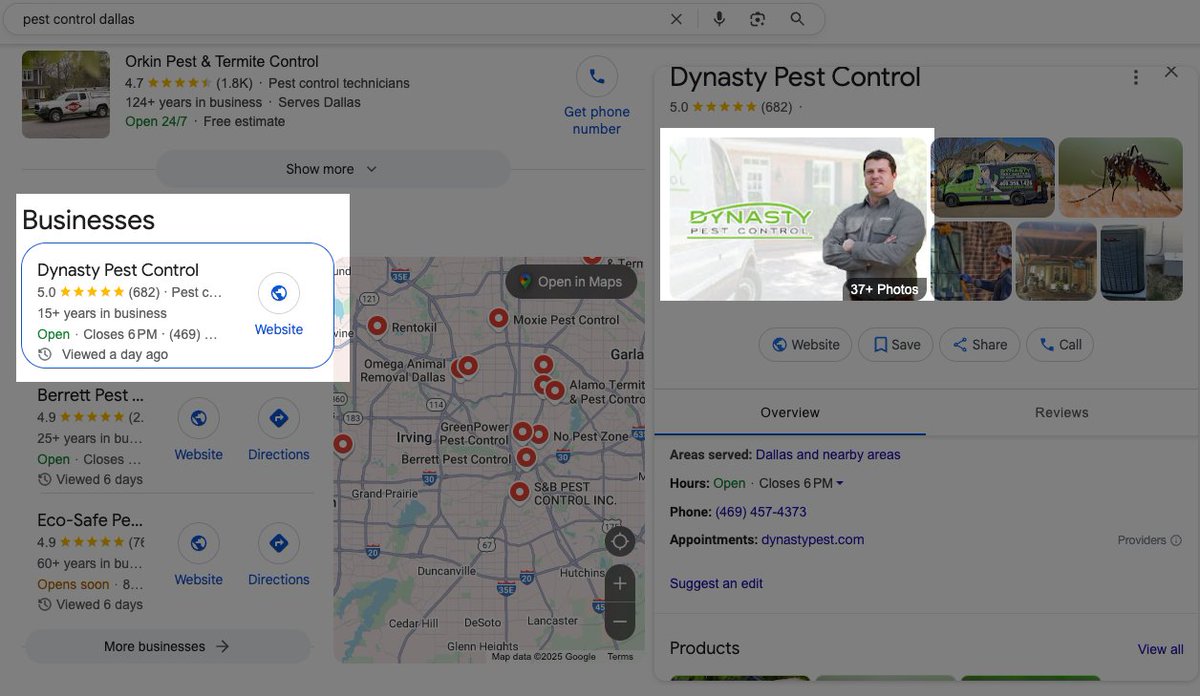Open Berrett Pest Website globe icon

pyautogui.click(x=199, y=418)
